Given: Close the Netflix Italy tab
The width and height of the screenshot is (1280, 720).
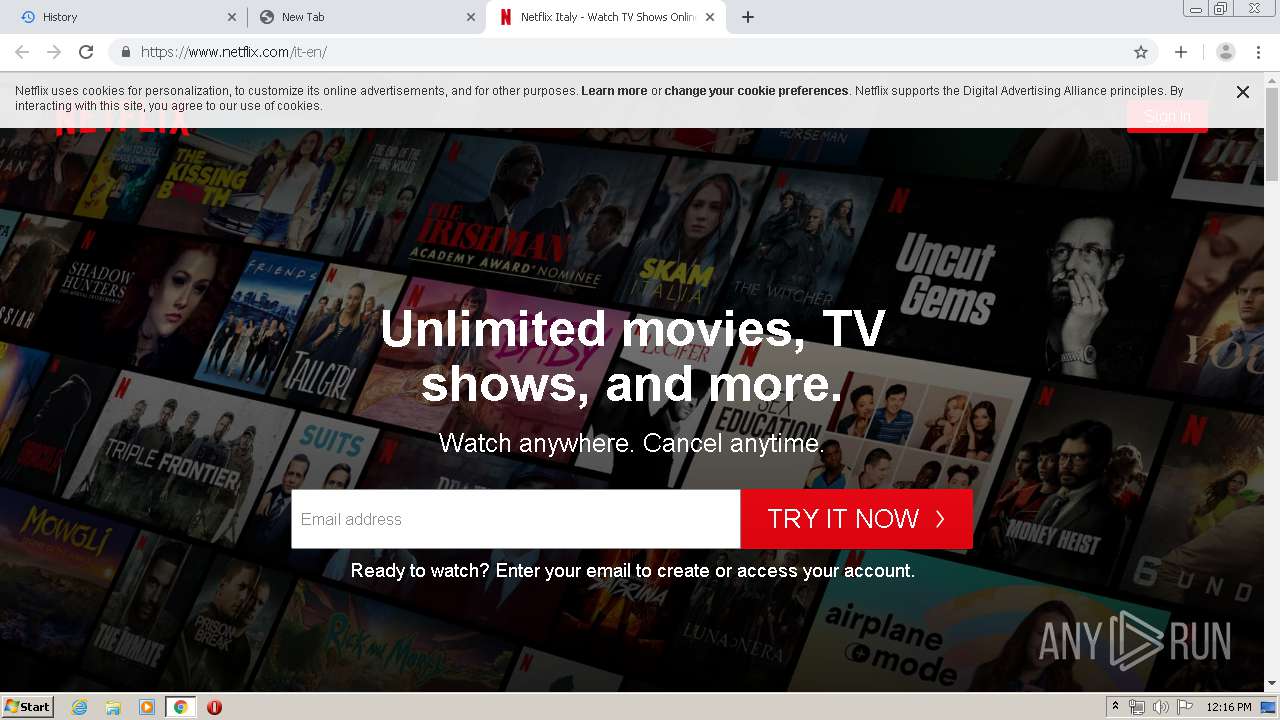Looking at the screenshot, I should pyautogui.click(x=710, y=17).
